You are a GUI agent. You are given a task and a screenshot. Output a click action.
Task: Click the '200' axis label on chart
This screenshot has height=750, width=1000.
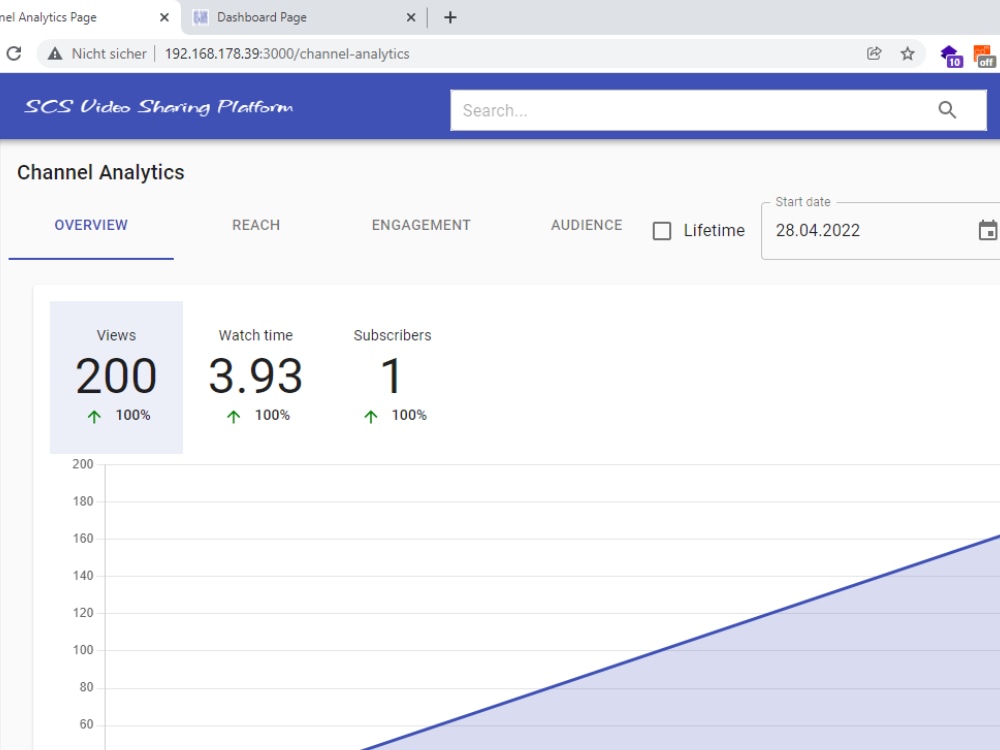click(x=83, y=464)
